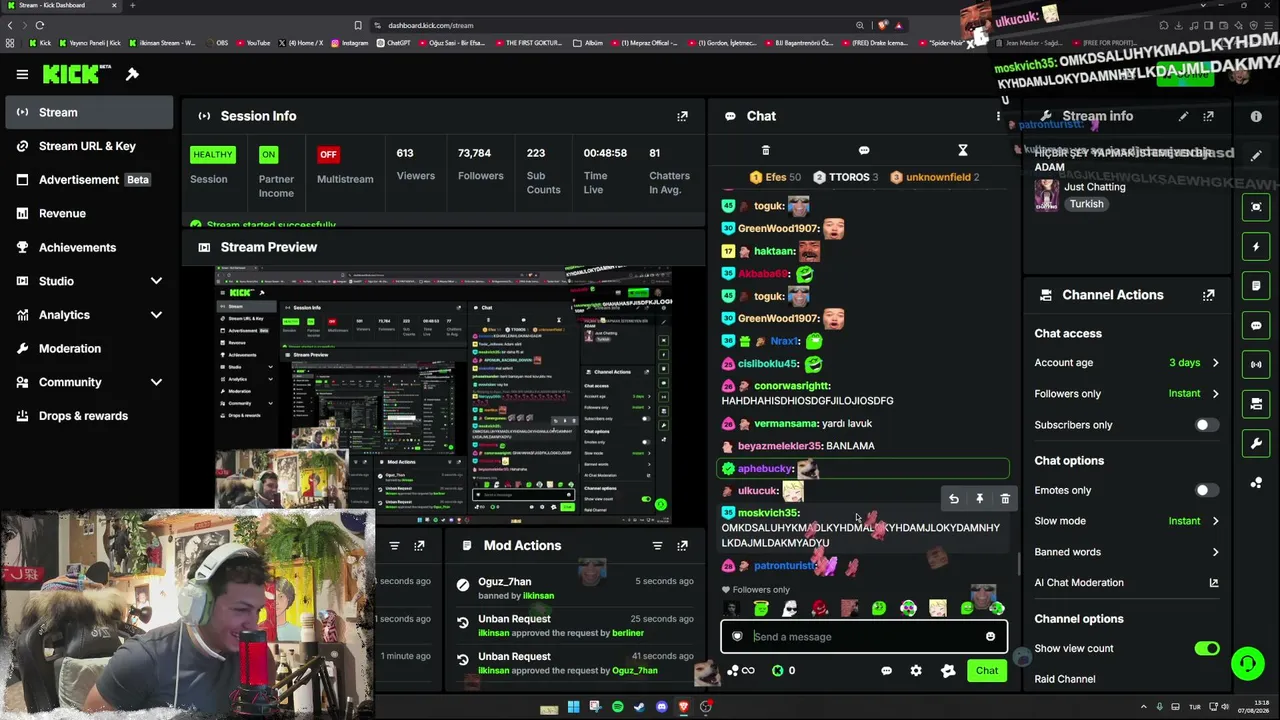Open the Windows Start menu
The image size is (1280, 720).
[573, 707]
